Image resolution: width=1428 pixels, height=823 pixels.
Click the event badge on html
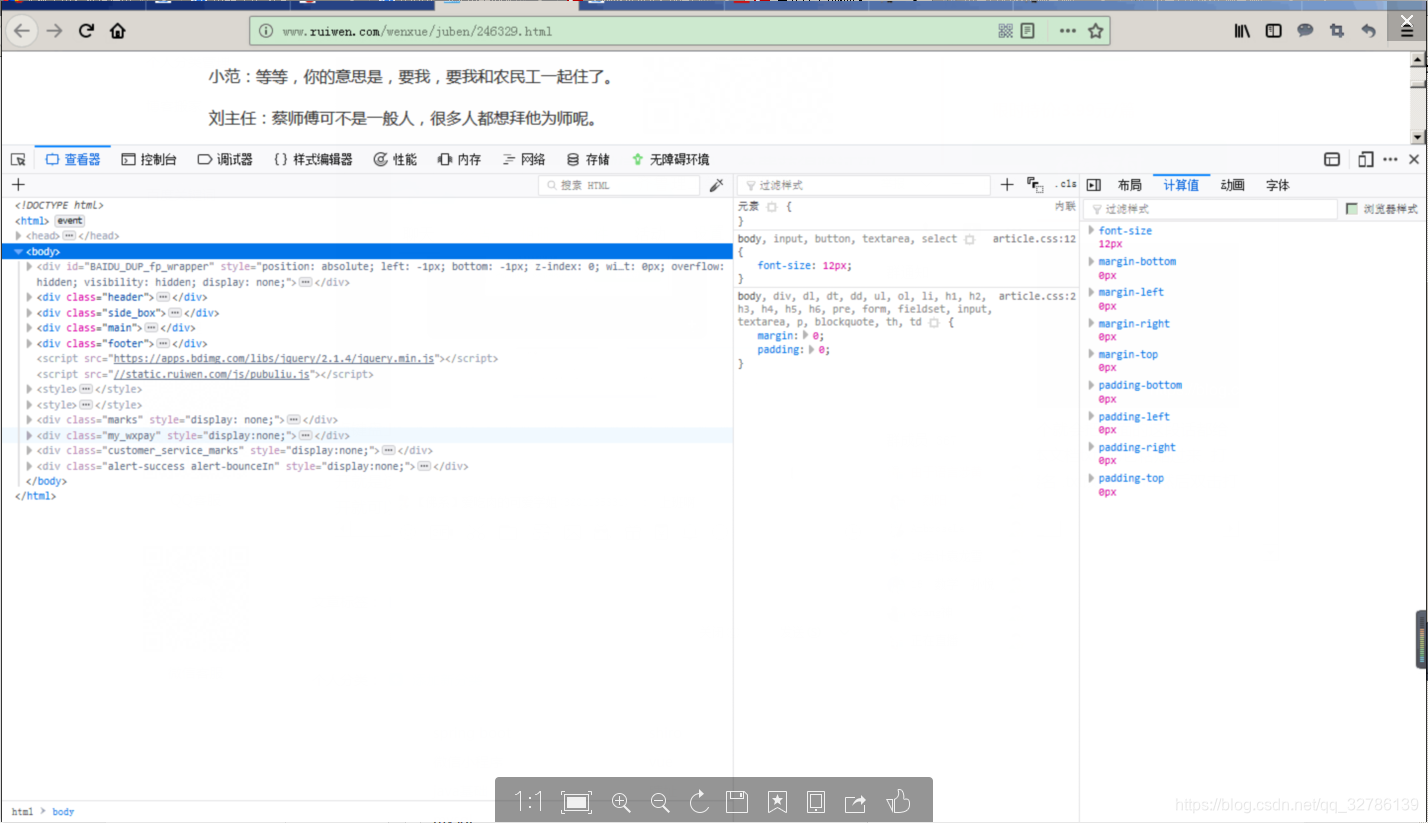point(69,220)
